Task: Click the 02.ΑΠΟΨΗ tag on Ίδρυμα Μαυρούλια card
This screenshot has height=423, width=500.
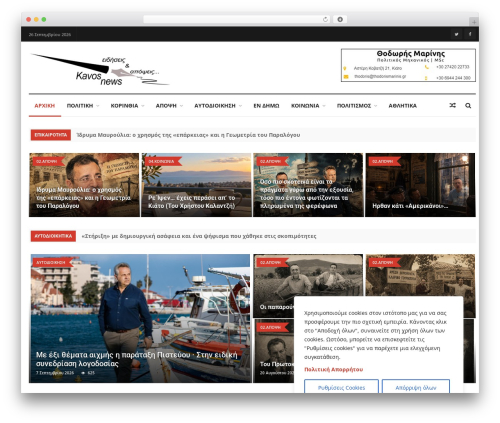Action: click(47, 161)
